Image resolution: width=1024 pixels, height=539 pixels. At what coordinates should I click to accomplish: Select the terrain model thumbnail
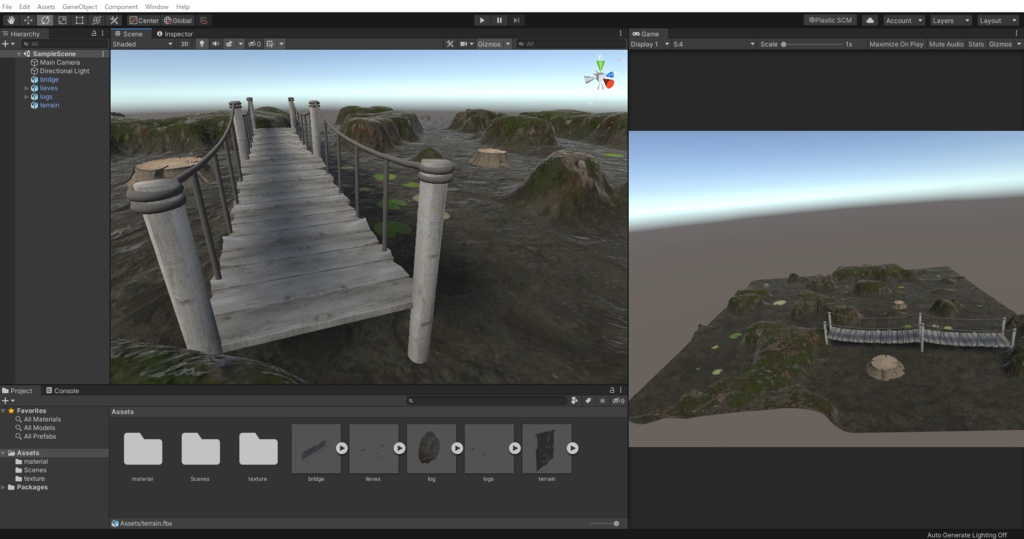(547, 448)
